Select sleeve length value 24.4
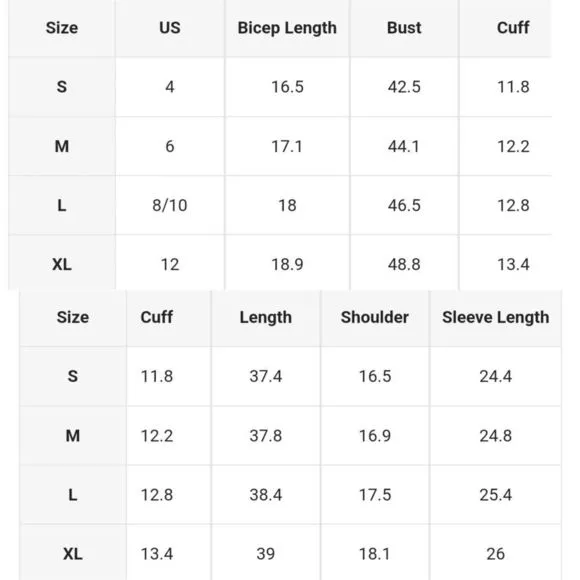580x580 pixels. (496, 377)
